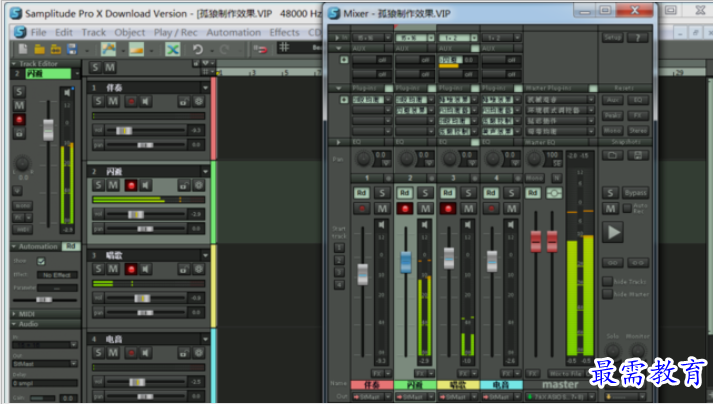Image resolution: width=713 pixels, height=404 pixels.
Task: Mute mixer channel 2 with M button
Action: 424,209
